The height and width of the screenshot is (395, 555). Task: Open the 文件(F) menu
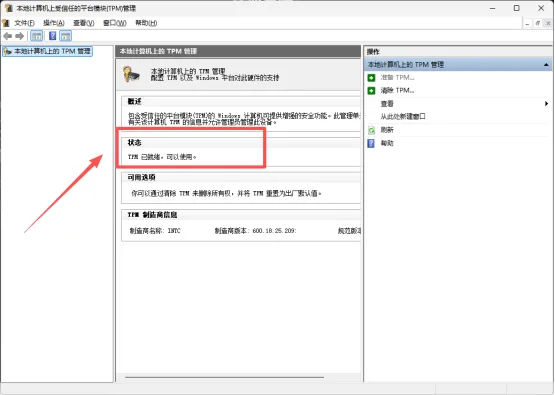(x=24, y=23)
